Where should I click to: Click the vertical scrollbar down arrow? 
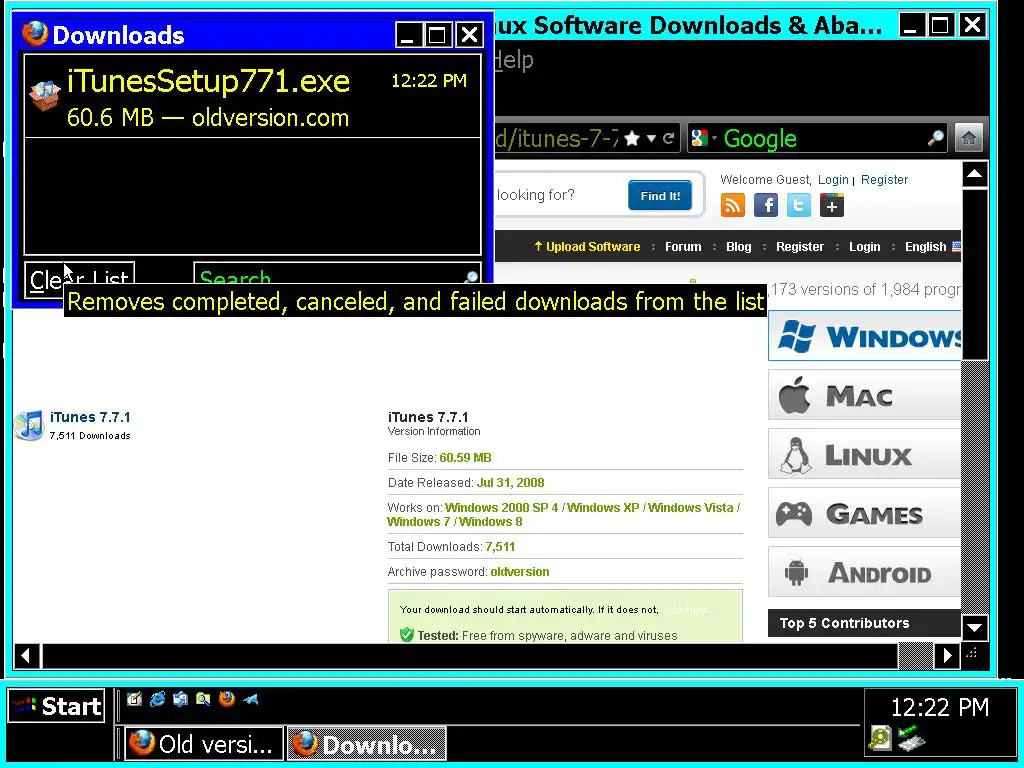click(x=974, y=628)
